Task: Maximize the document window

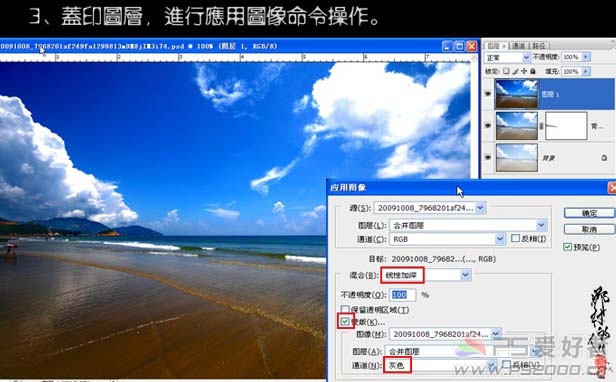Action: (459, 46)
